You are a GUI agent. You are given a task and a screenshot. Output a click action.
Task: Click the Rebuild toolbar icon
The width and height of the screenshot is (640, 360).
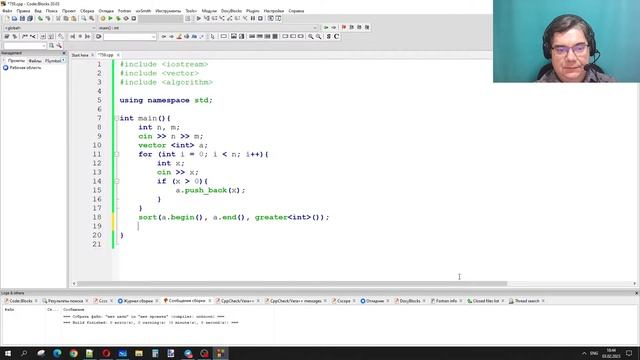126,18
